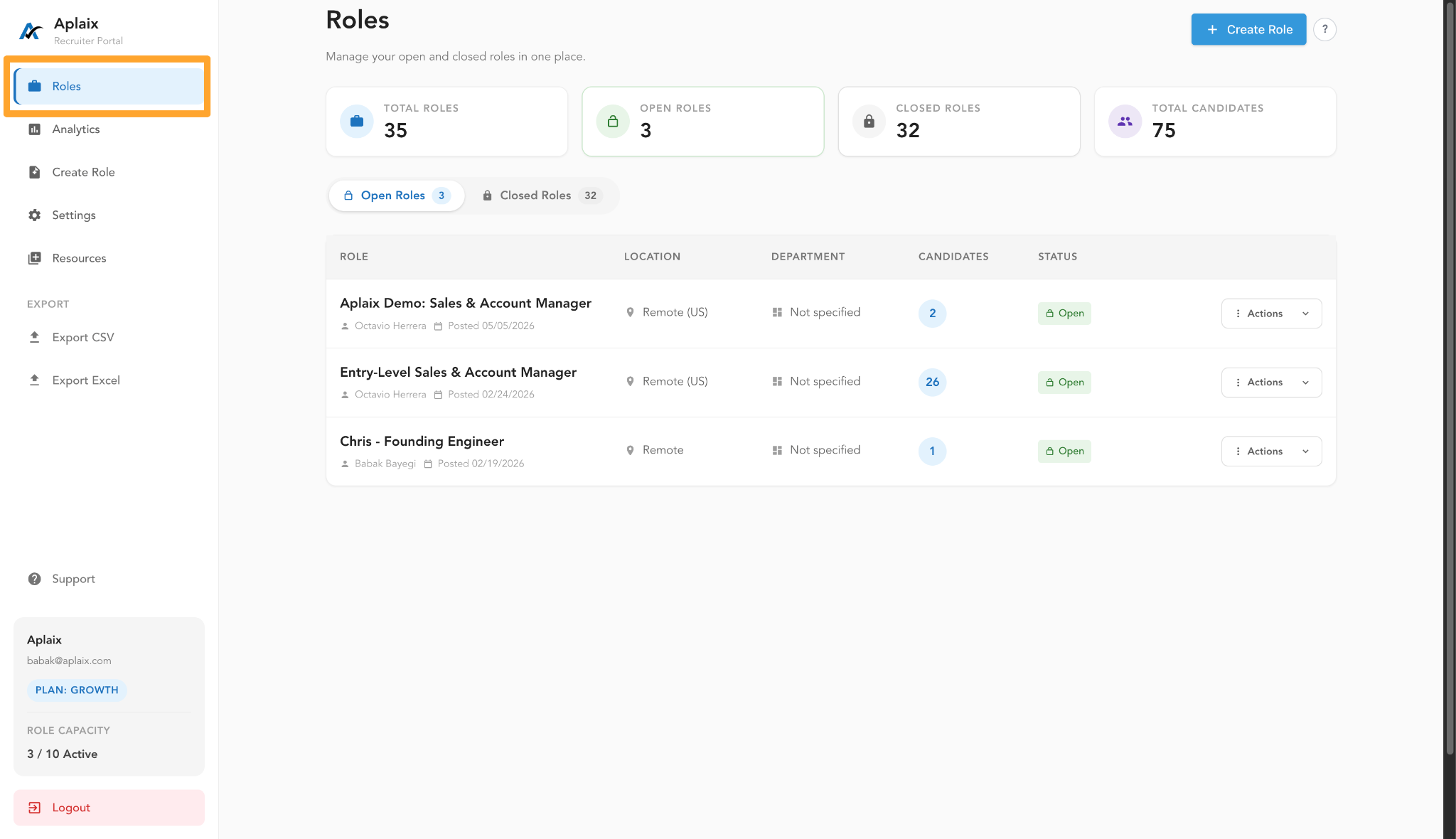Click the PLAN: GROWTH badge
This screenshot has width=1456, height=839.
click(77, 690)
